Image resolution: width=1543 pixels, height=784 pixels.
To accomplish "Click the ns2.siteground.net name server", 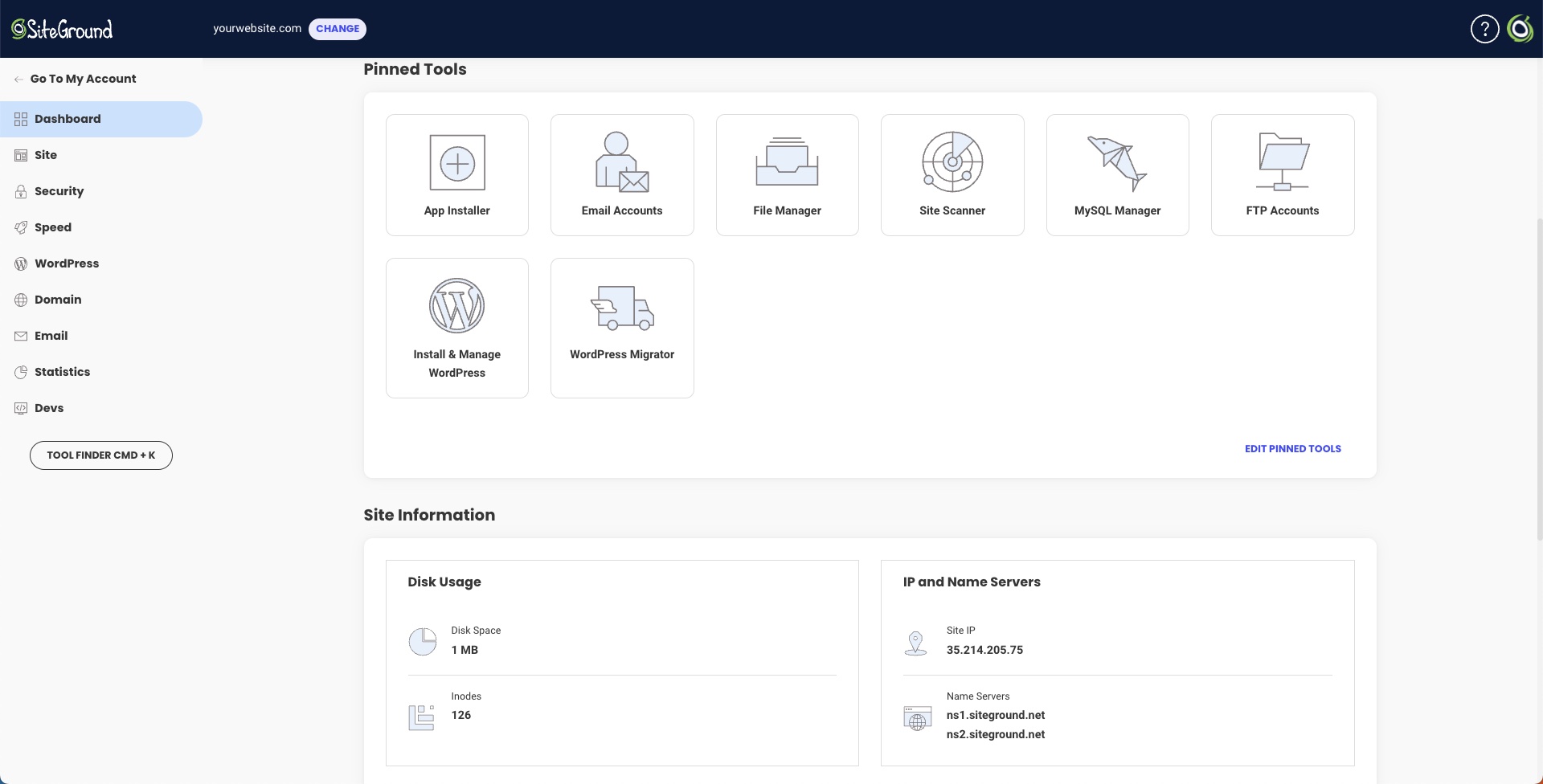I will point(996,734).
